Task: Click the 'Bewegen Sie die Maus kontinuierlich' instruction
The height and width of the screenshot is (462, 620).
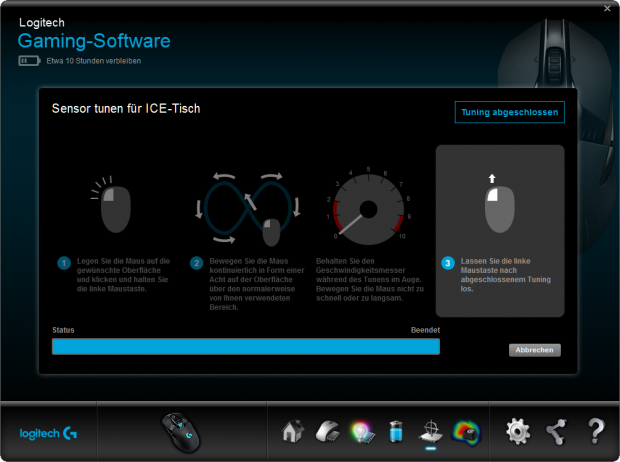Action: coord(257,284)
